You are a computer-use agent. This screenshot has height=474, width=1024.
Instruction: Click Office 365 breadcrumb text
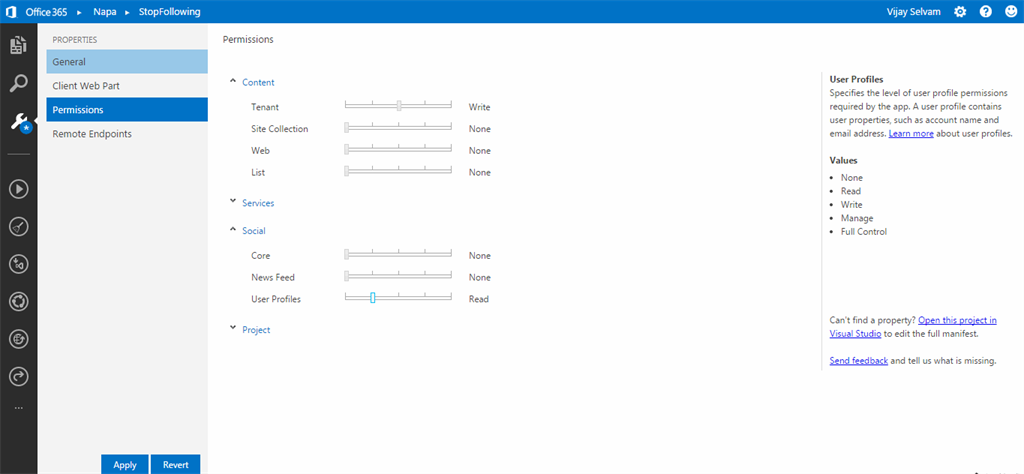(x=46, y=12)
